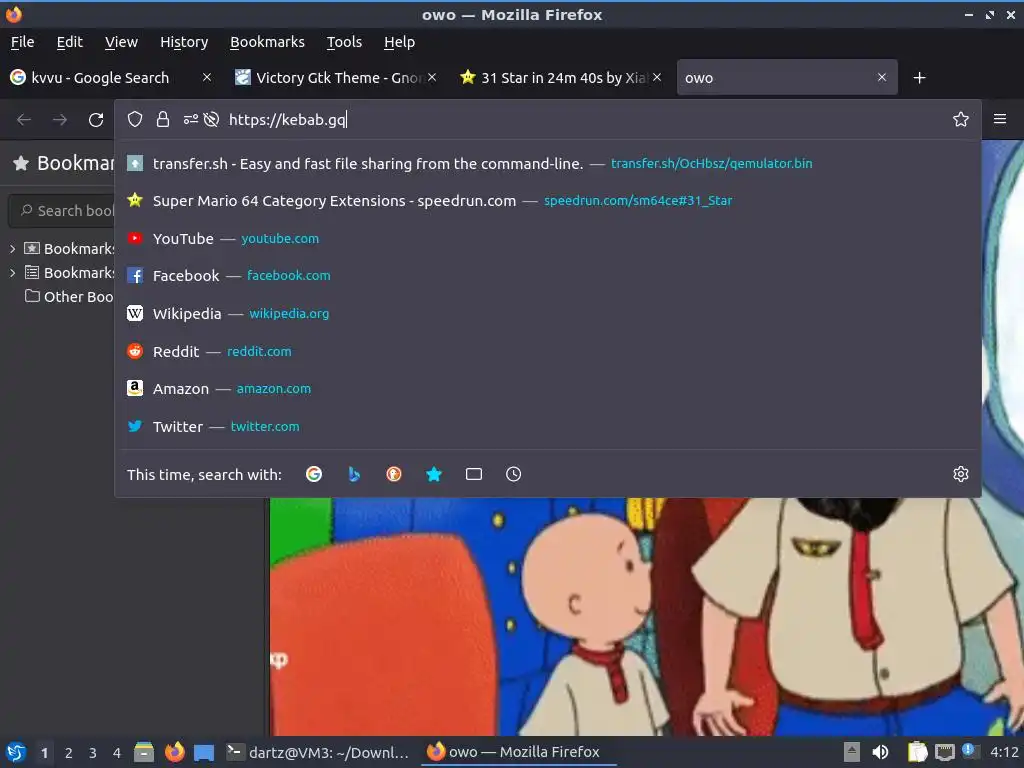Select the Facebook suggestion
Image resolution: width=1024 pixels, height=768 pixels.
point(548,276)
